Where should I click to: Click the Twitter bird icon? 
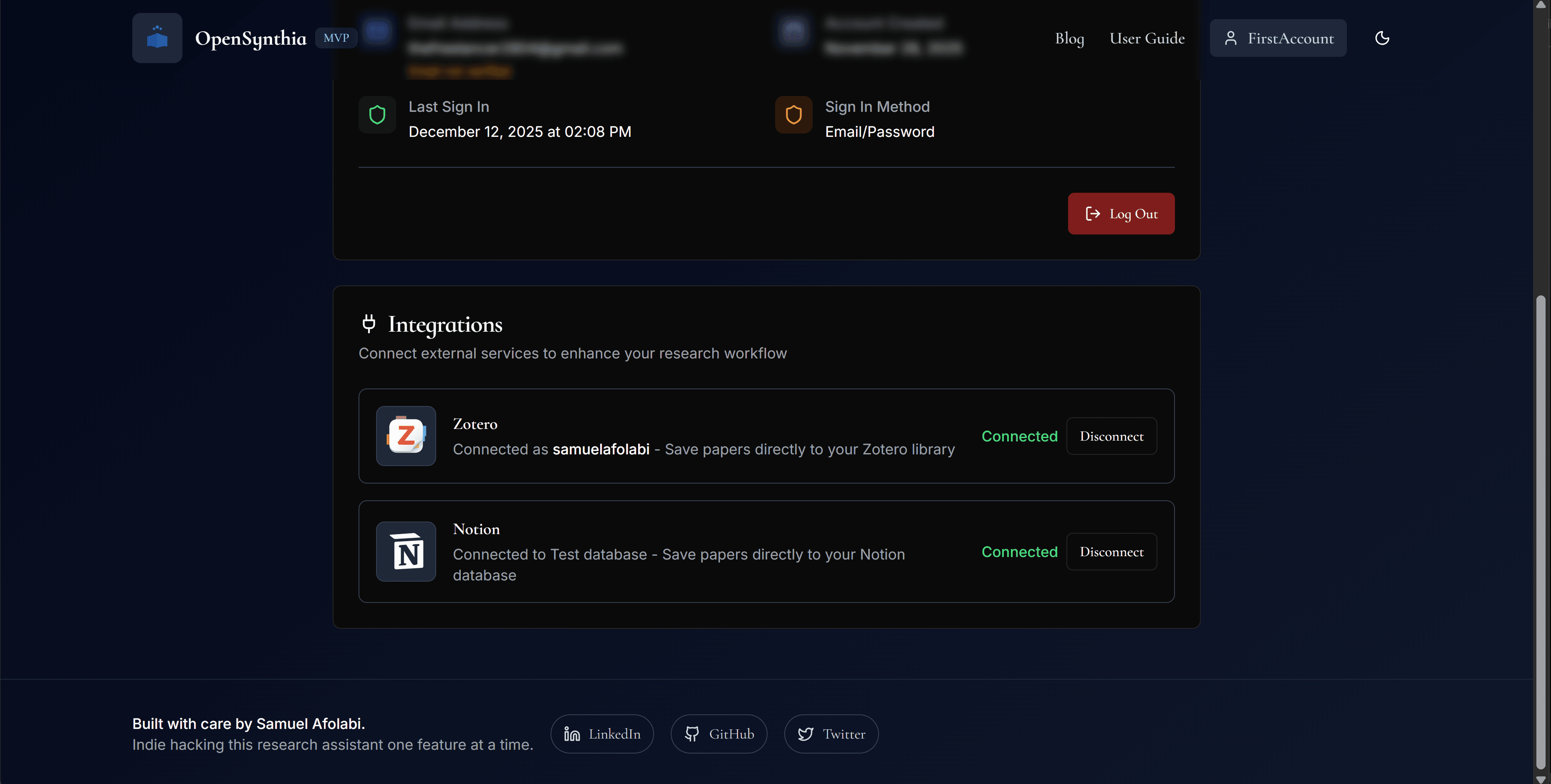(806, 734)
